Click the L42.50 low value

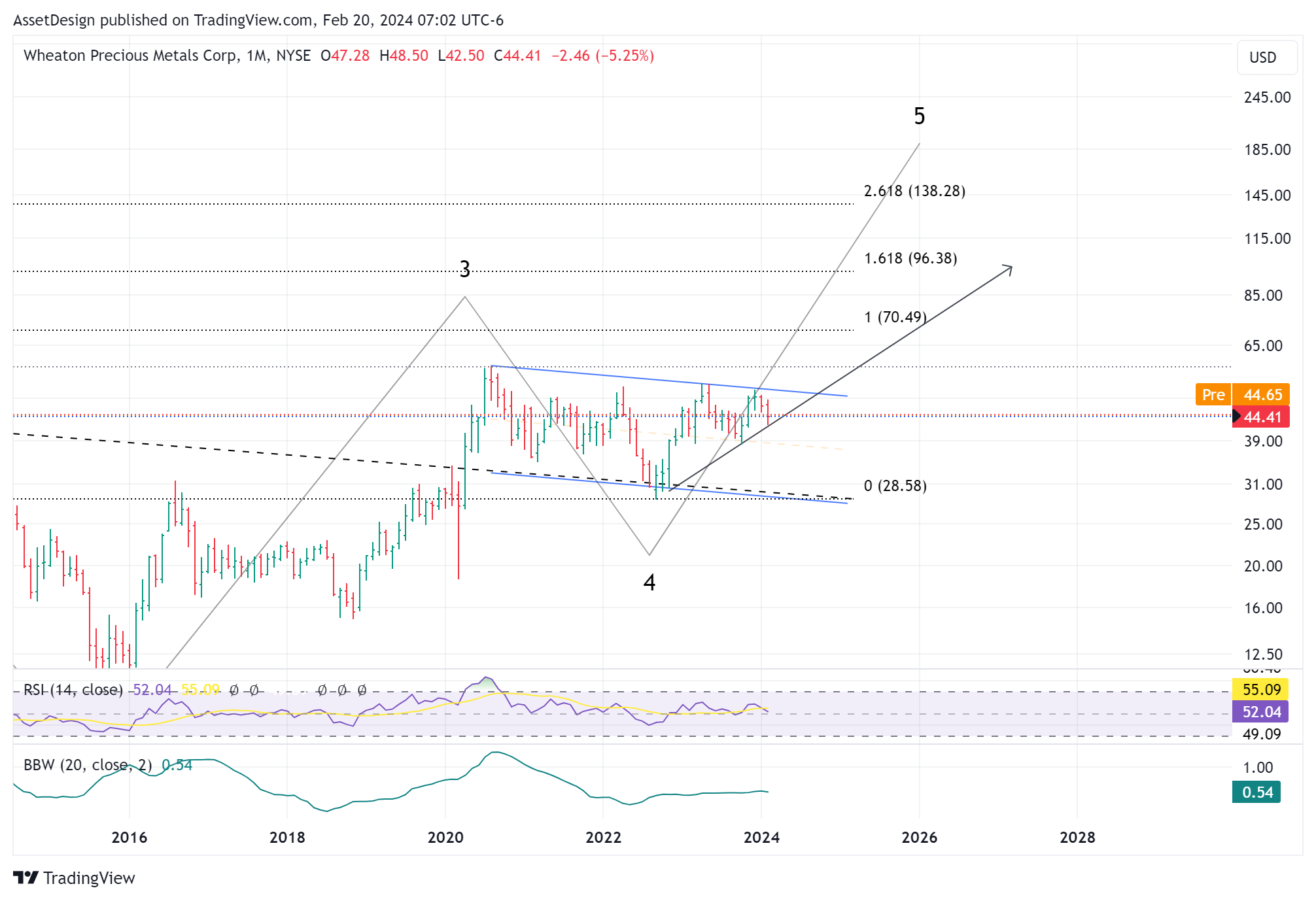pos(461,56)
